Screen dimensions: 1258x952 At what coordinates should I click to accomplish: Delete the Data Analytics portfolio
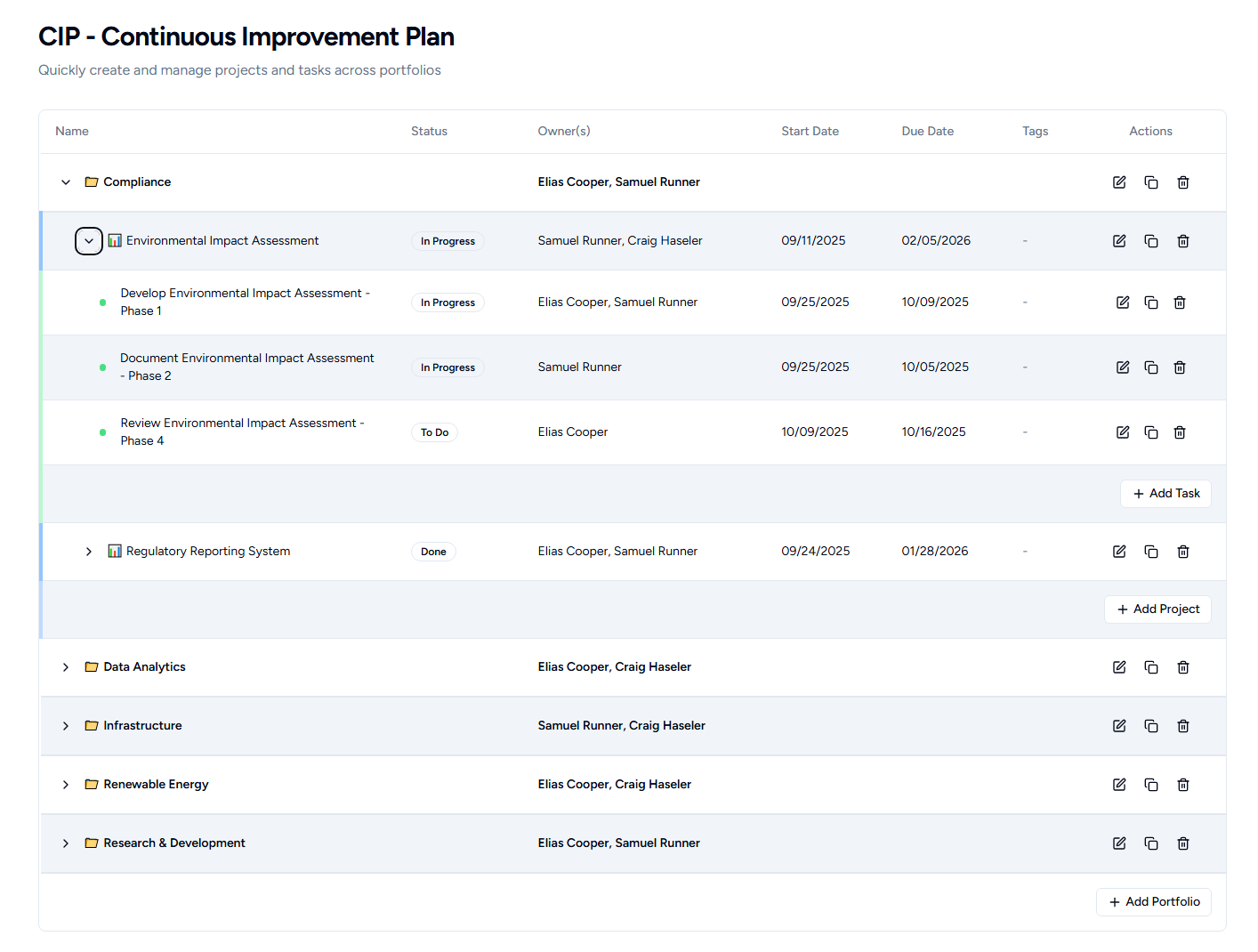coord(1183,667)
